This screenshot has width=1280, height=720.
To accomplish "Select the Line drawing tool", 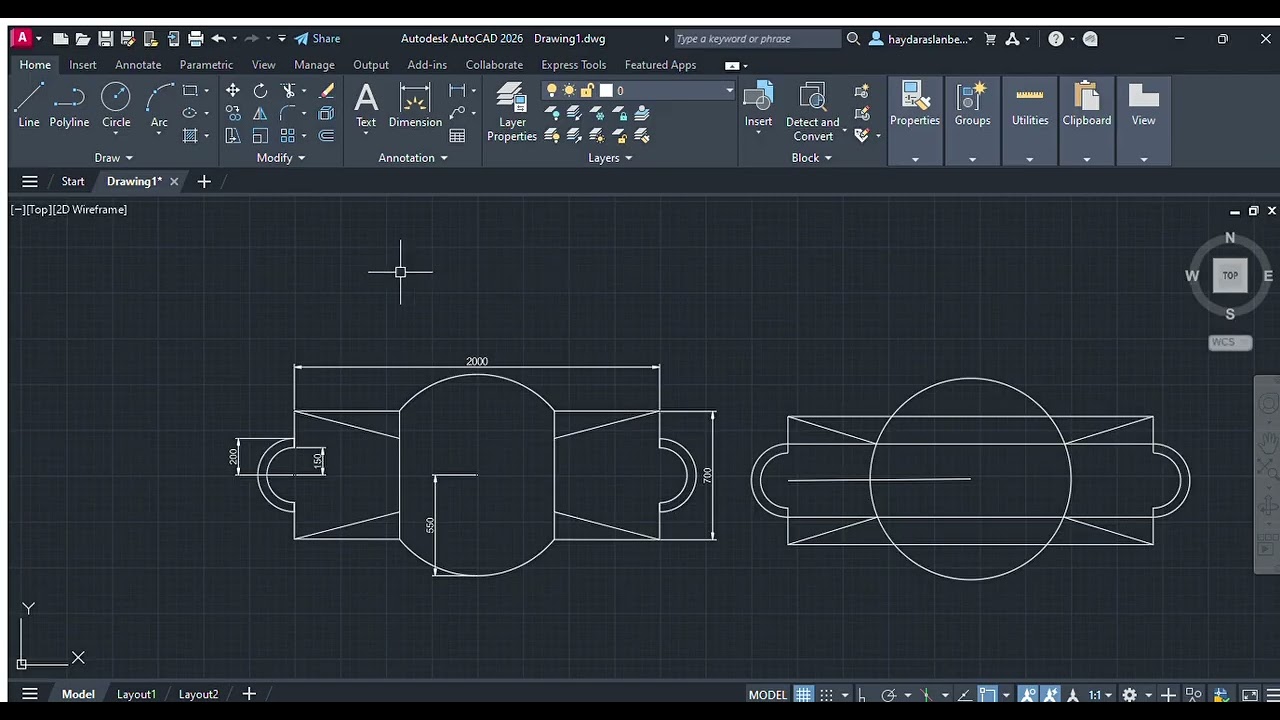I will pyautogui.click(x=29, y=106).
